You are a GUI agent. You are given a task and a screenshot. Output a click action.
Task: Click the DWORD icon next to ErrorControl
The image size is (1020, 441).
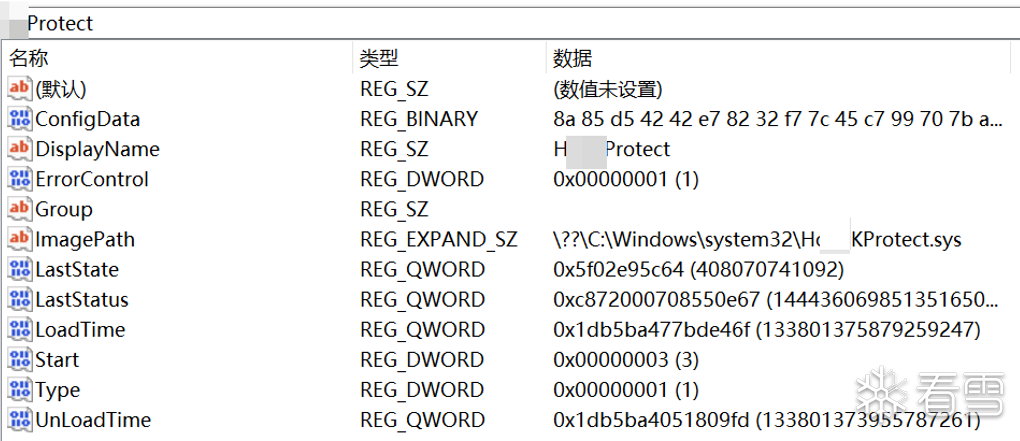[19, 179]
